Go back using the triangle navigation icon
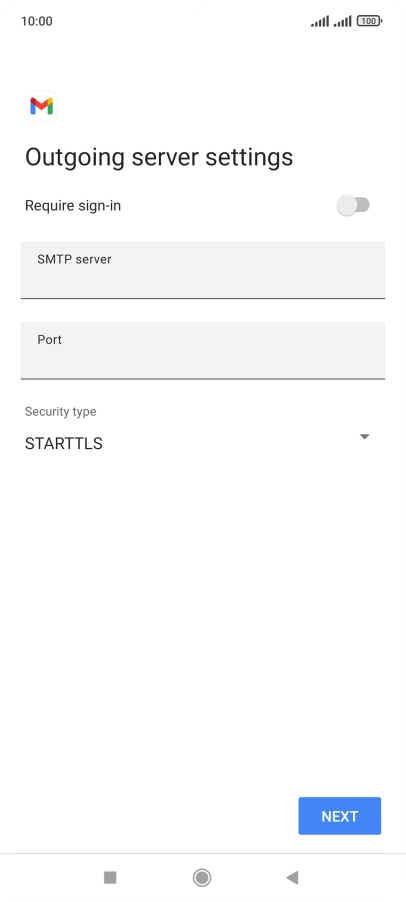The image size is (406, 902). (x=292, y=877)
